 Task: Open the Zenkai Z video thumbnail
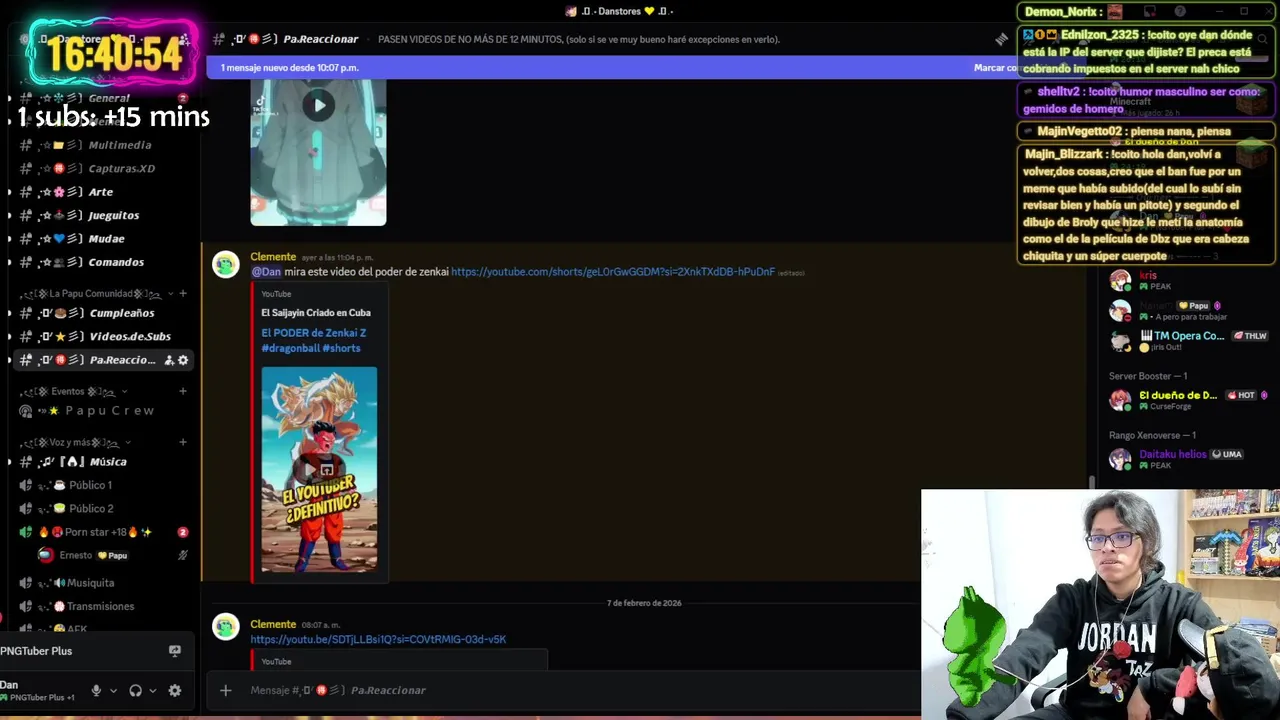[x=319, y=469]
